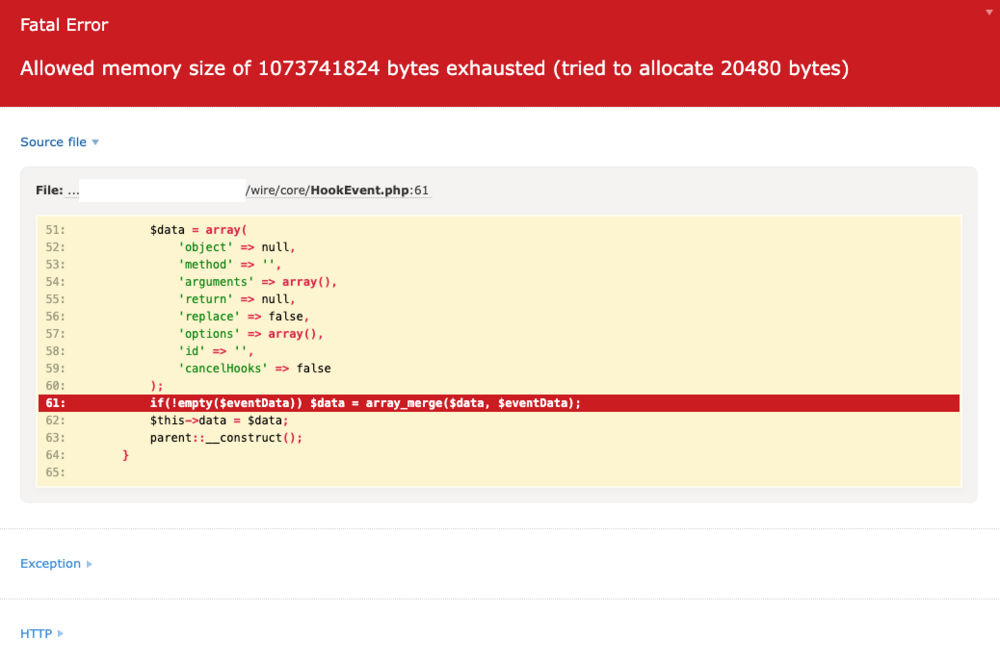
Task: Click the right triangle beside Exception
Action: (x=89, y=564)
